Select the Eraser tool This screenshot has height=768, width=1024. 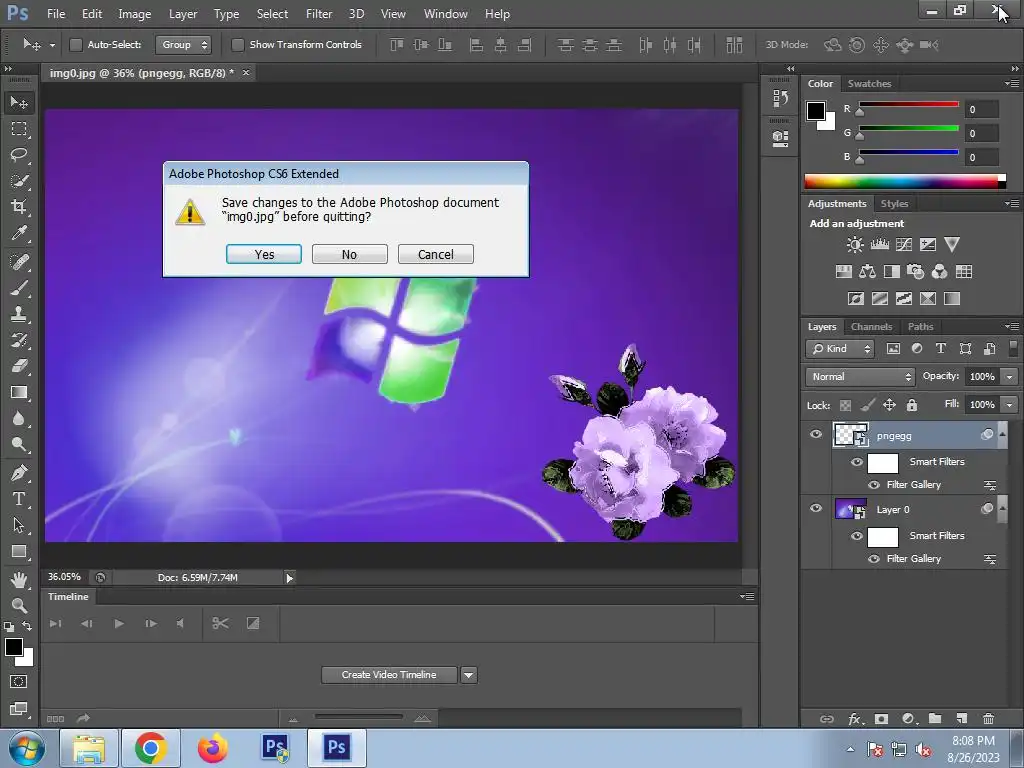(19, 366)
